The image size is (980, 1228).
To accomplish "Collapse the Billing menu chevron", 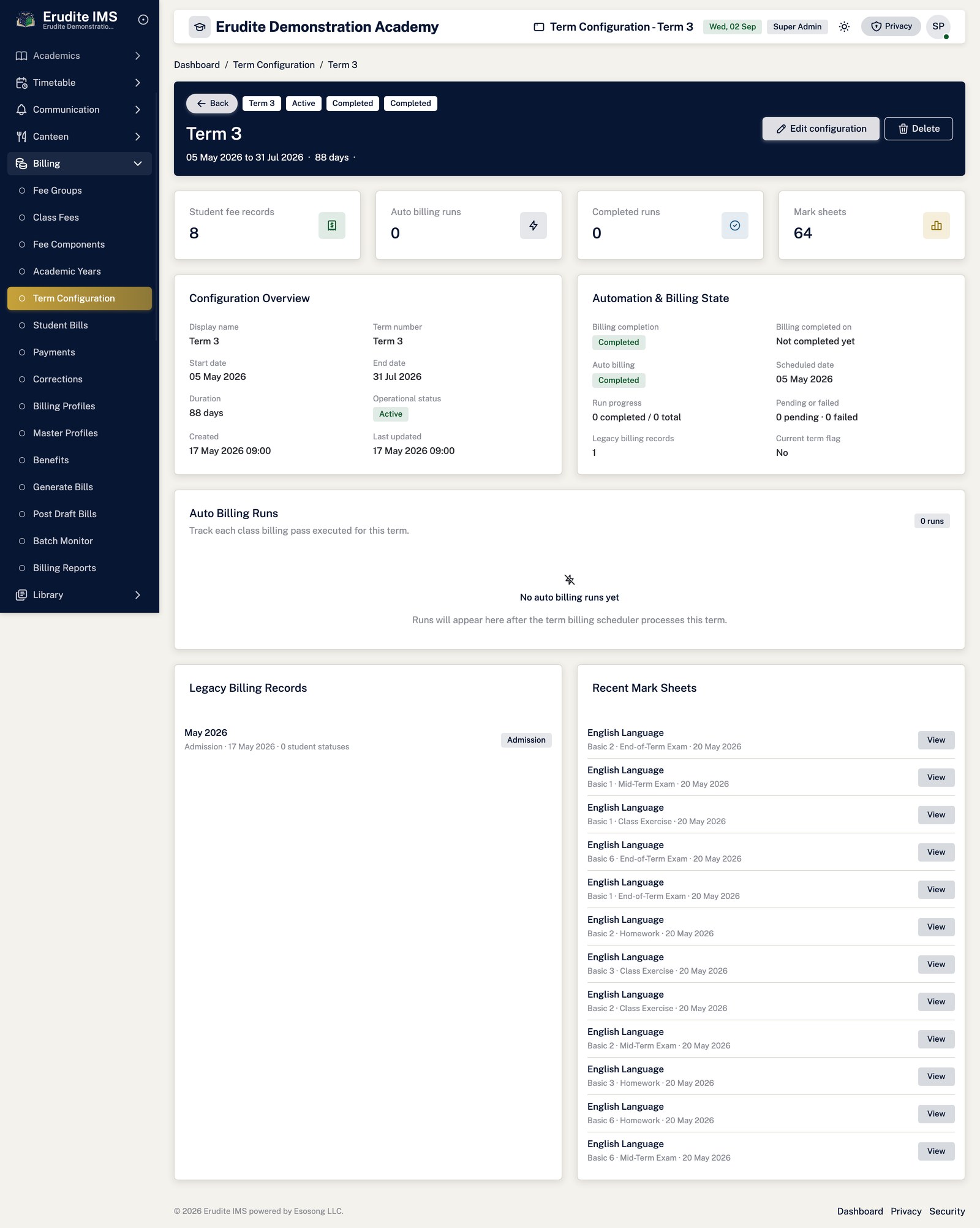I will click(x=138, y=164).
